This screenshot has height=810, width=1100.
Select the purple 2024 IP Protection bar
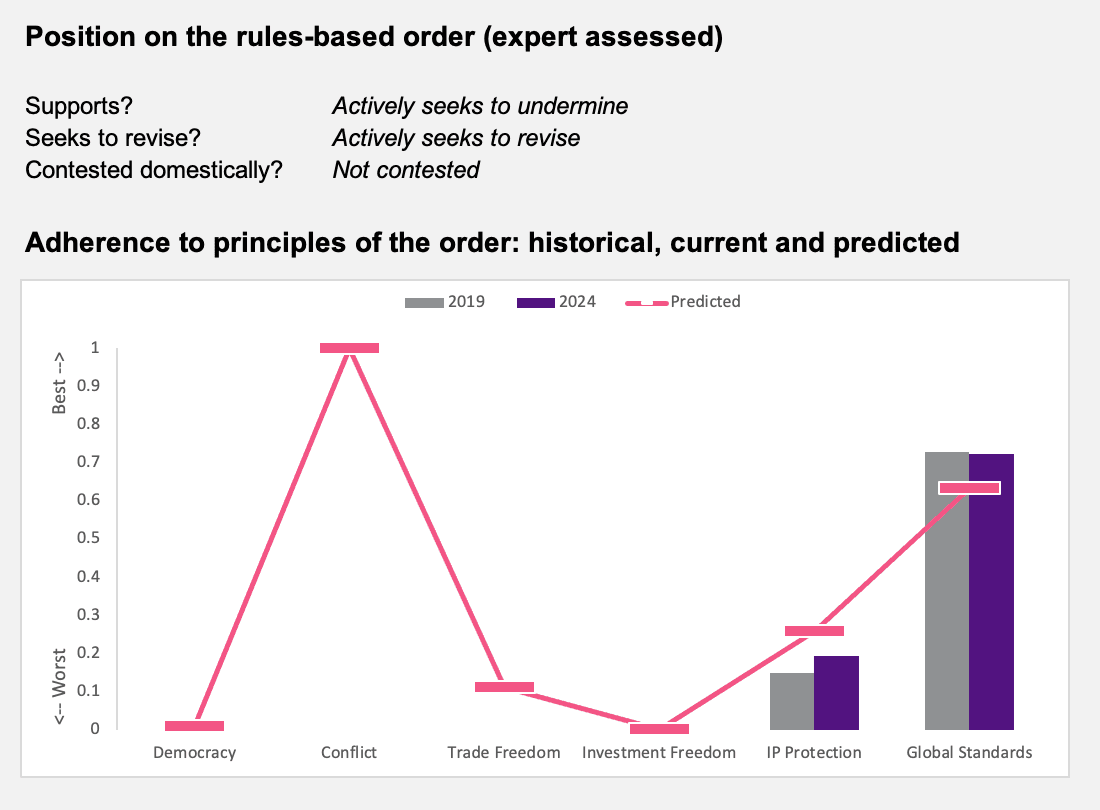tap(836, 693)
